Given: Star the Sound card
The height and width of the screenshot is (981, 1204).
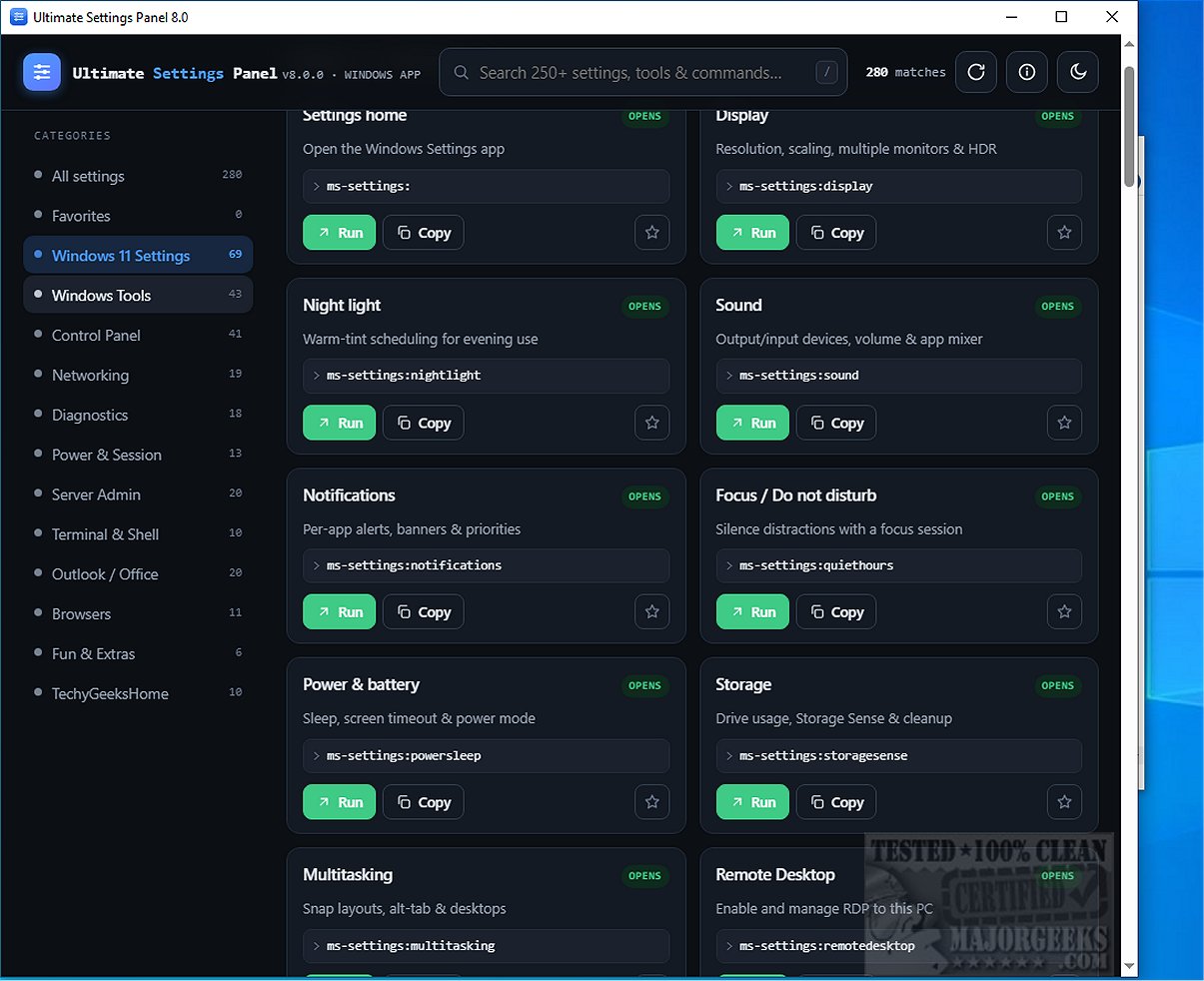Looking at the screenshot, I should coord(1065,423).
